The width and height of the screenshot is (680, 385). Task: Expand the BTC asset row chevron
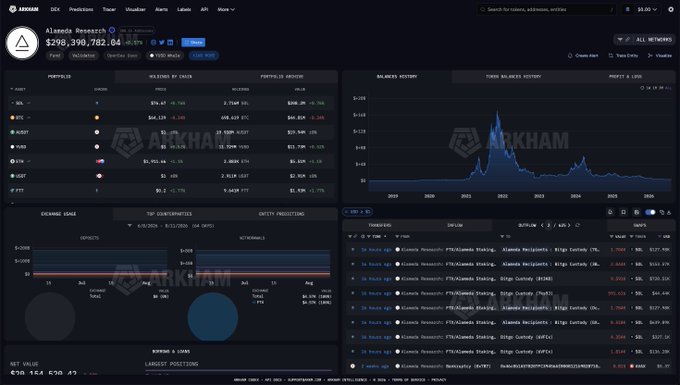(x=29, y=117)
